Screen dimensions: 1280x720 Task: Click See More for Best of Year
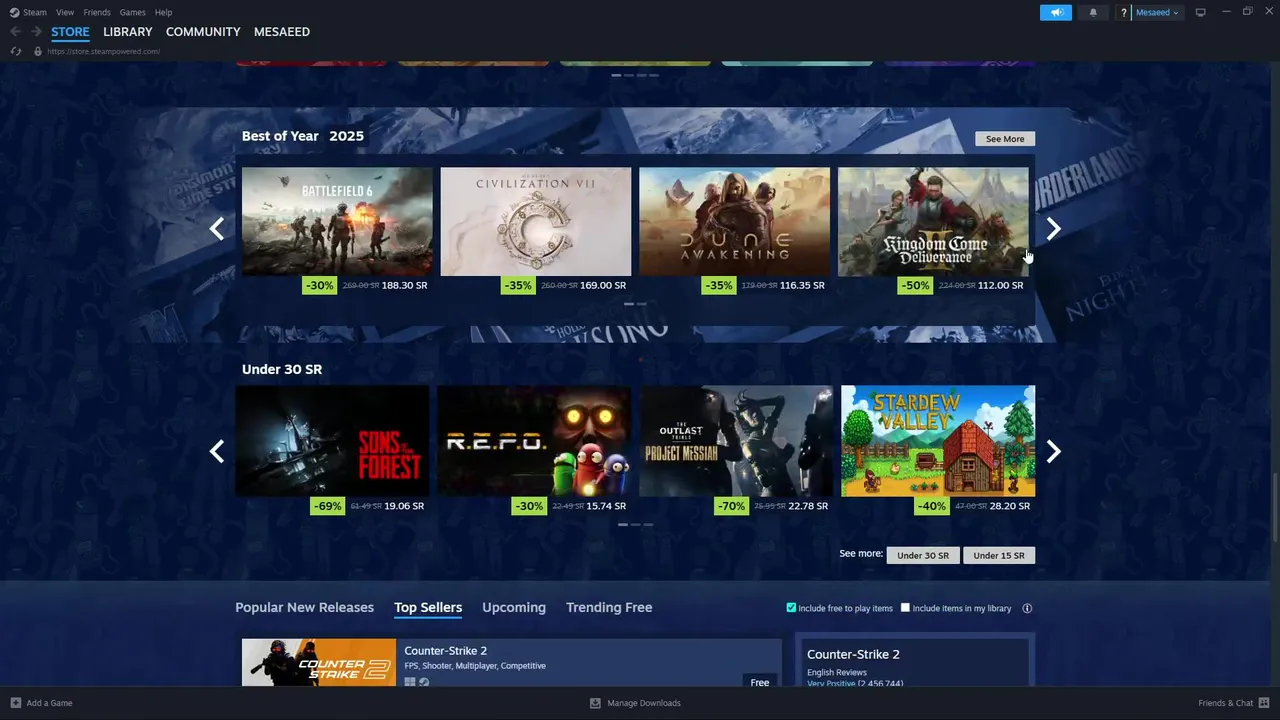1005,139
